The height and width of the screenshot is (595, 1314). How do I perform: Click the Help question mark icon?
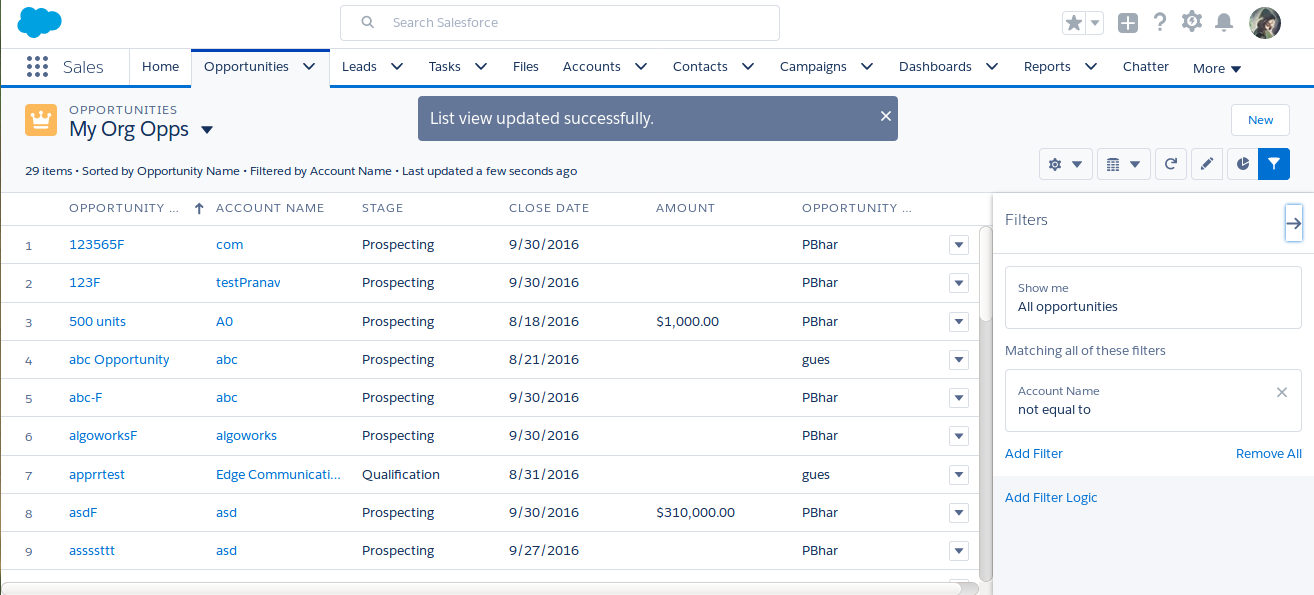click(x=1160, y=22)
